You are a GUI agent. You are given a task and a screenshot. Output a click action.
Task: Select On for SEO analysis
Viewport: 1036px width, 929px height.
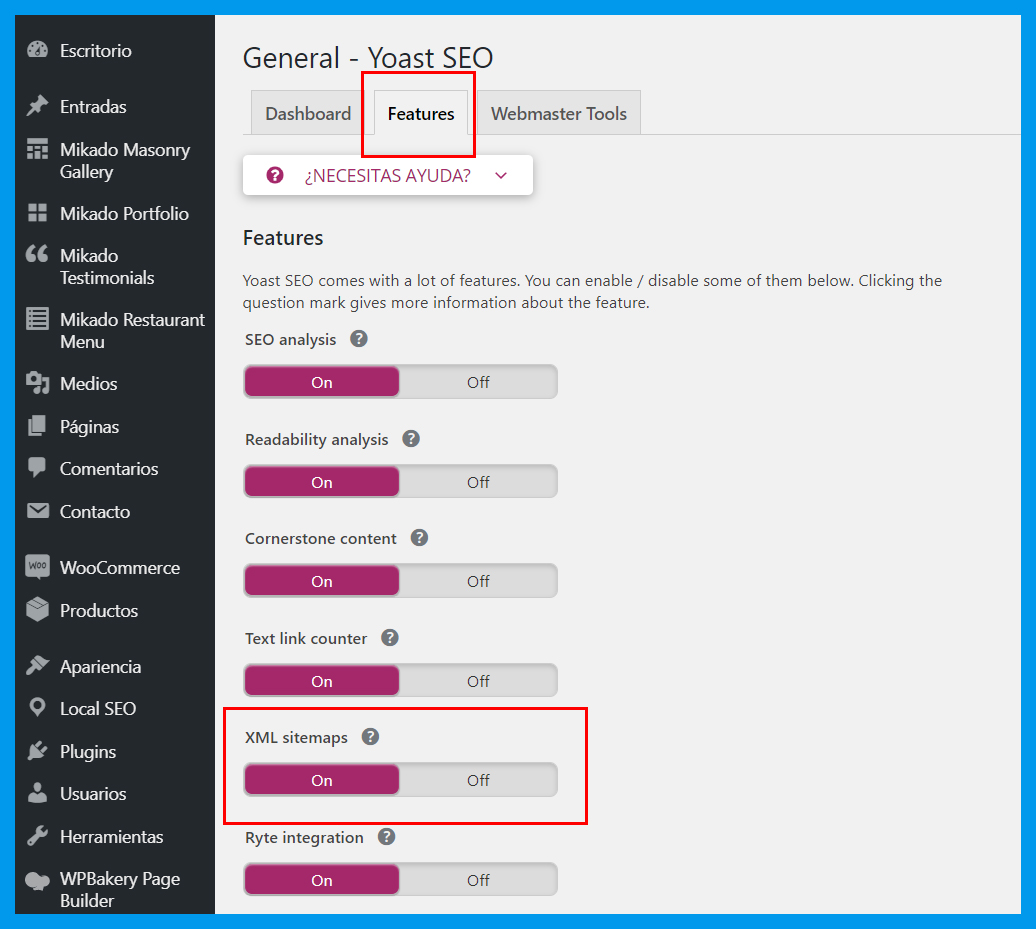point(322,382)
